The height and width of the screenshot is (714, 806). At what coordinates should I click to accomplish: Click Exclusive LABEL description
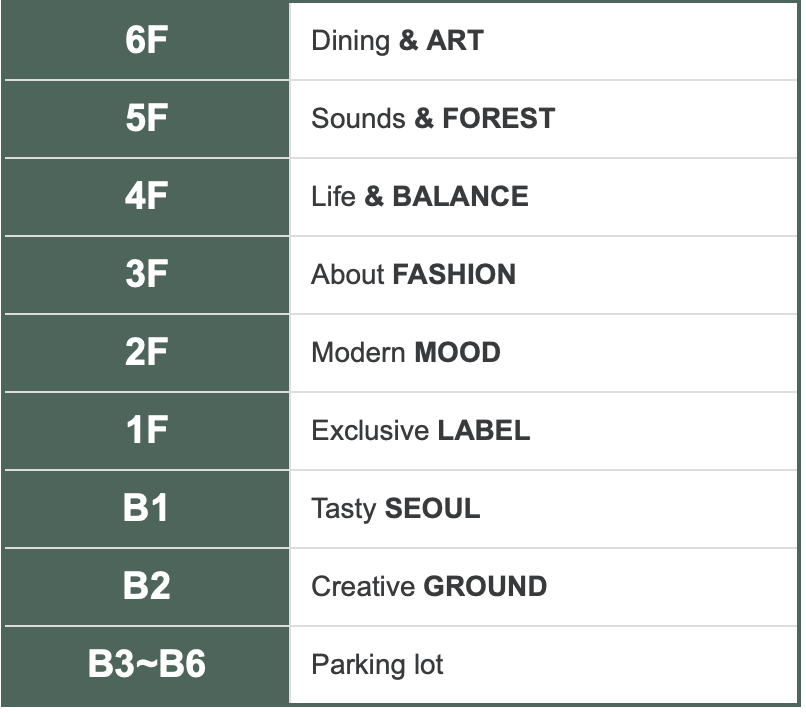click(x=420, y=431)
